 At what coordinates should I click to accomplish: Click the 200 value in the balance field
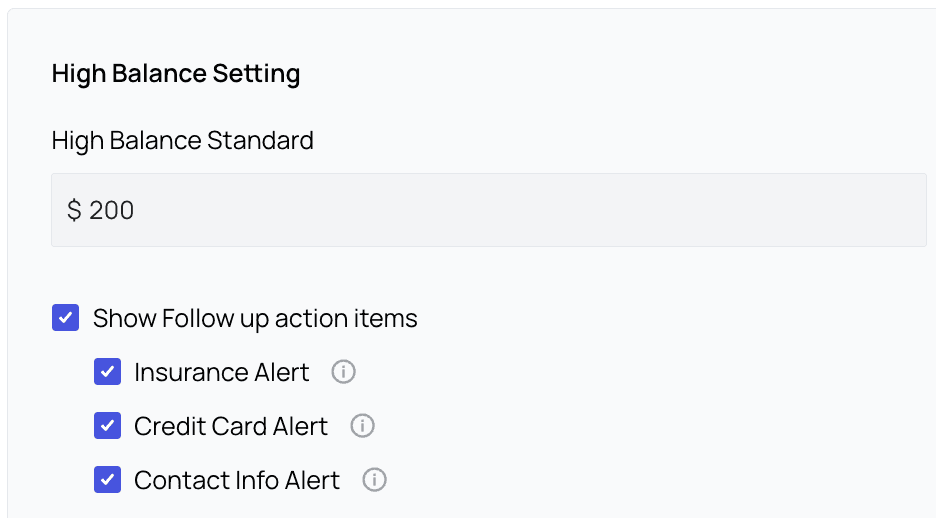(x=111, y=210)
